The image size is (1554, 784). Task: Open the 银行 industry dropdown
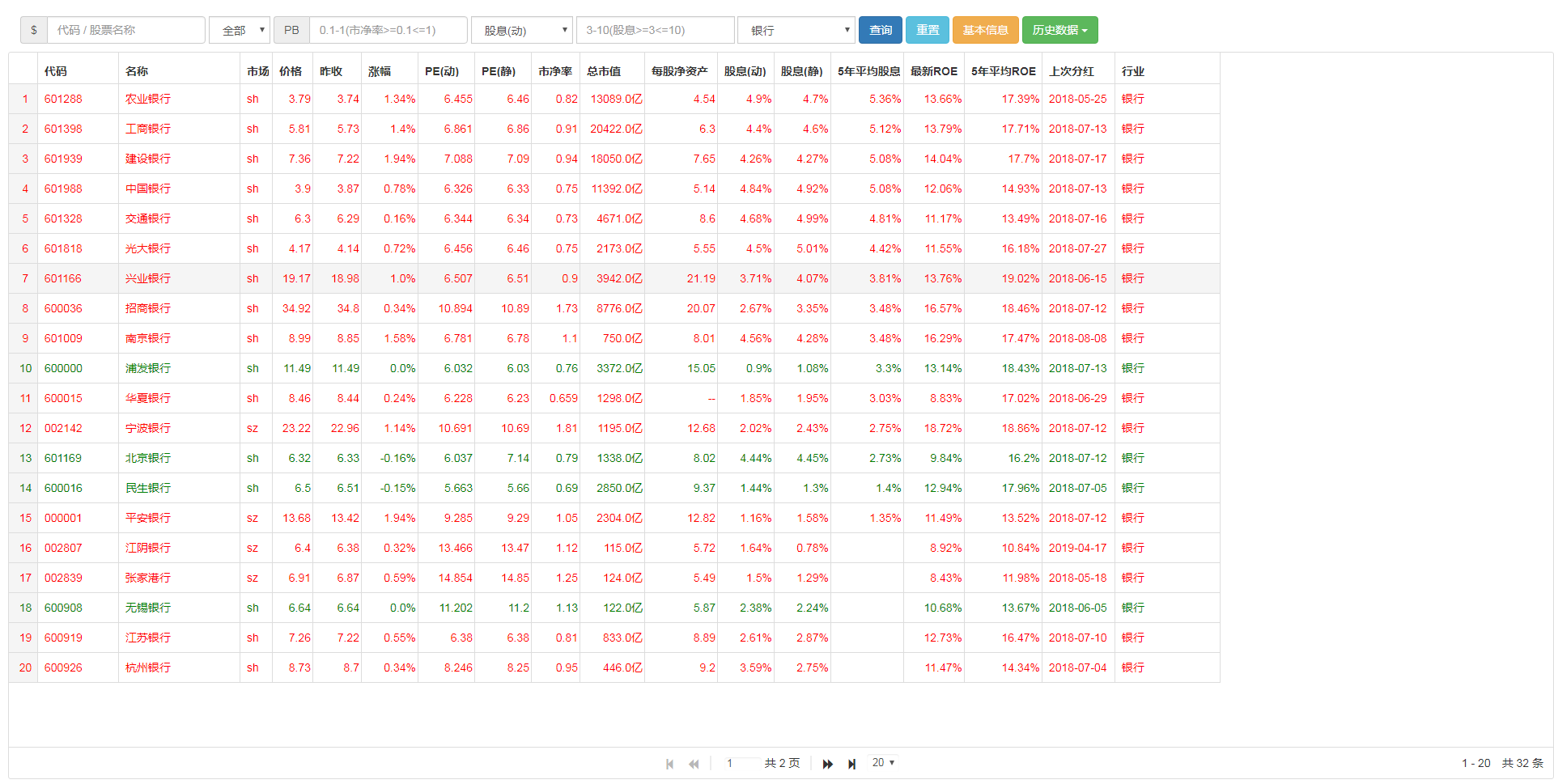pyautogui.click(x=796, y=30)
